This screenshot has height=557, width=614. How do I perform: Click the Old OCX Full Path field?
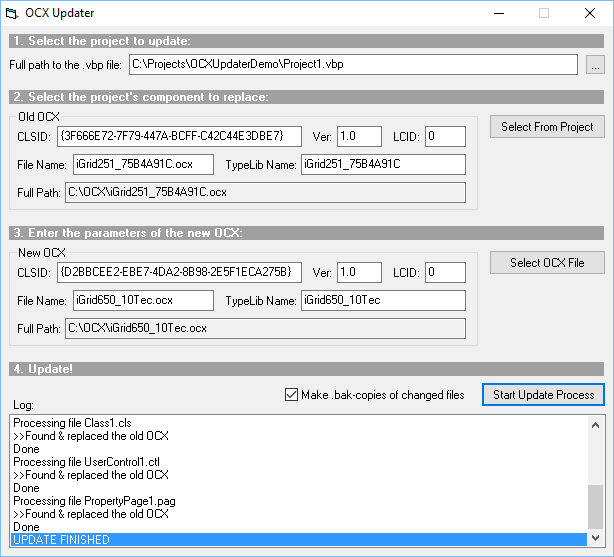pos(265,192)
